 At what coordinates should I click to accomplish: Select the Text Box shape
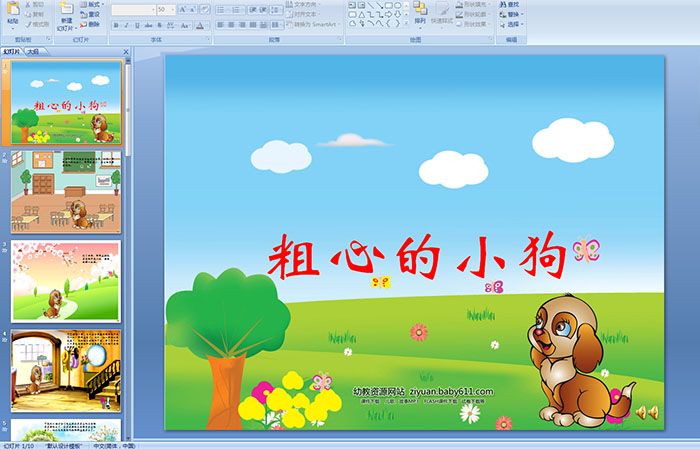click(x=352, y=5)
